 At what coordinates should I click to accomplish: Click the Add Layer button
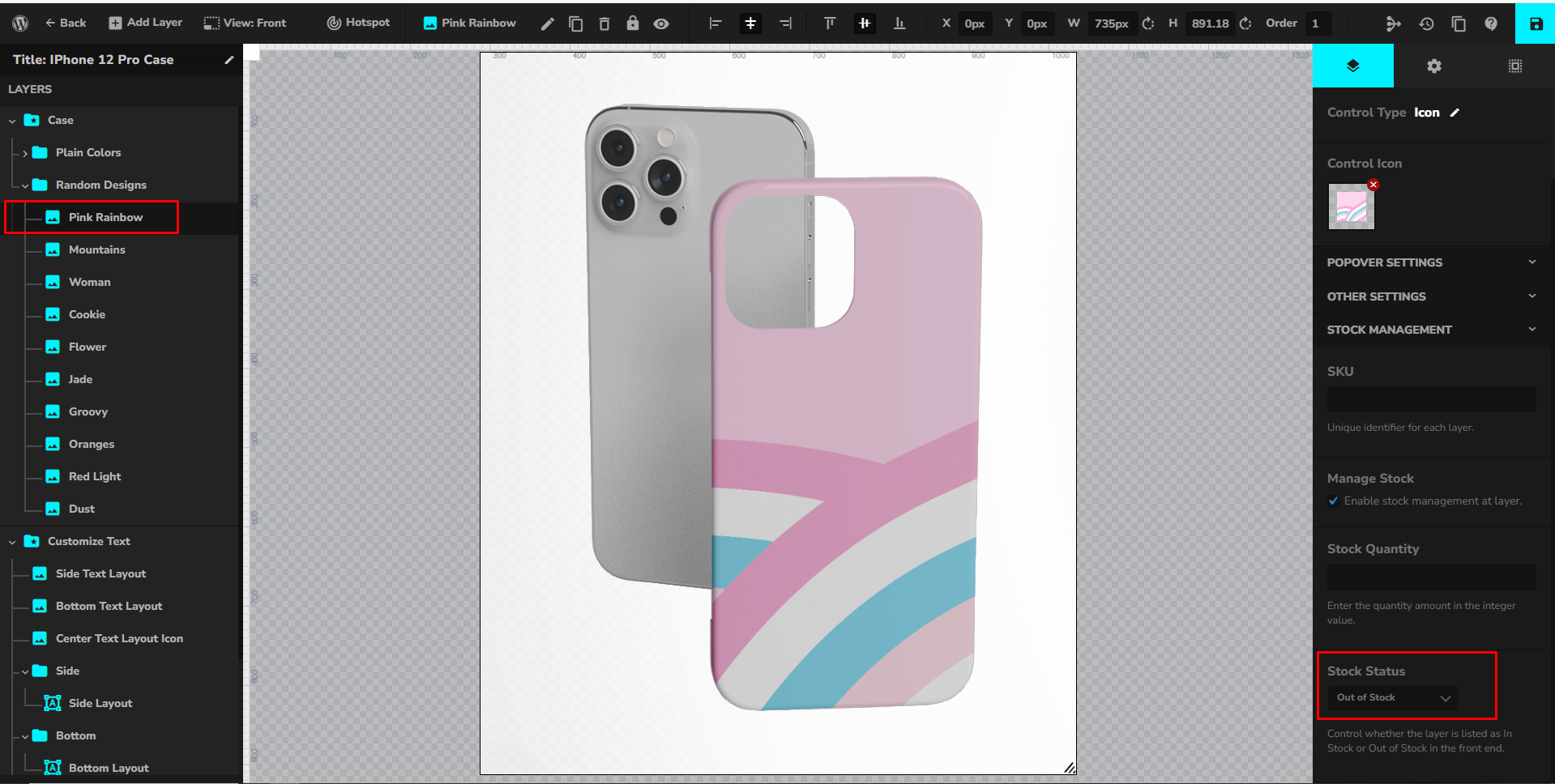pos(146,23)
